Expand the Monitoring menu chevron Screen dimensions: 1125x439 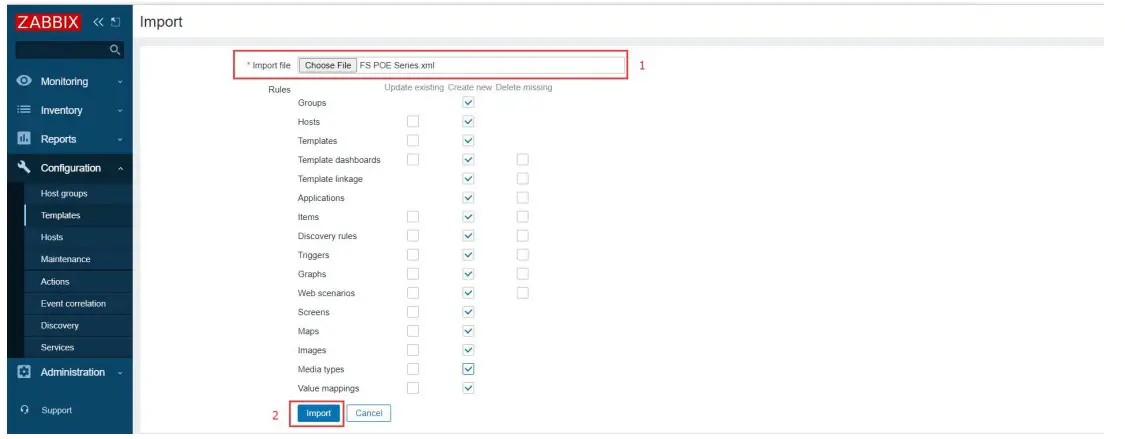(x=120, y=82)
